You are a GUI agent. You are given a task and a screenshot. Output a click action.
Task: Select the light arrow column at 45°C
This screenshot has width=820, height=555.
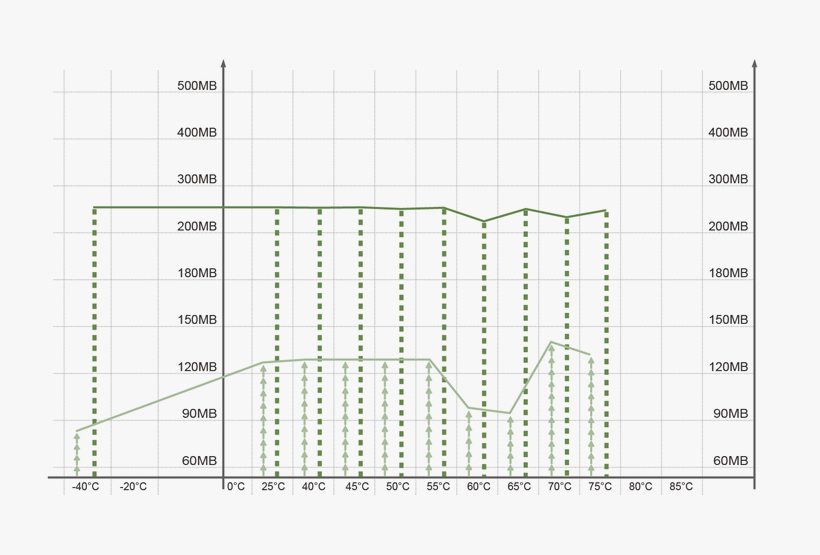click(x=346, y=415)
